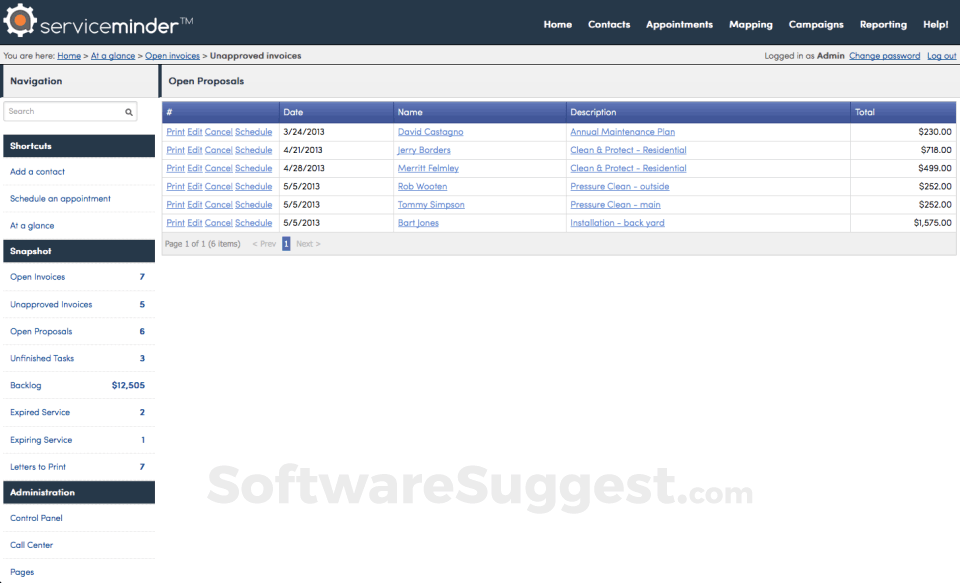Image resolution: width=960 pixels, height=583 pixels.
Task: Open the Installation - back yard description
Action: (x=617, y=223)
